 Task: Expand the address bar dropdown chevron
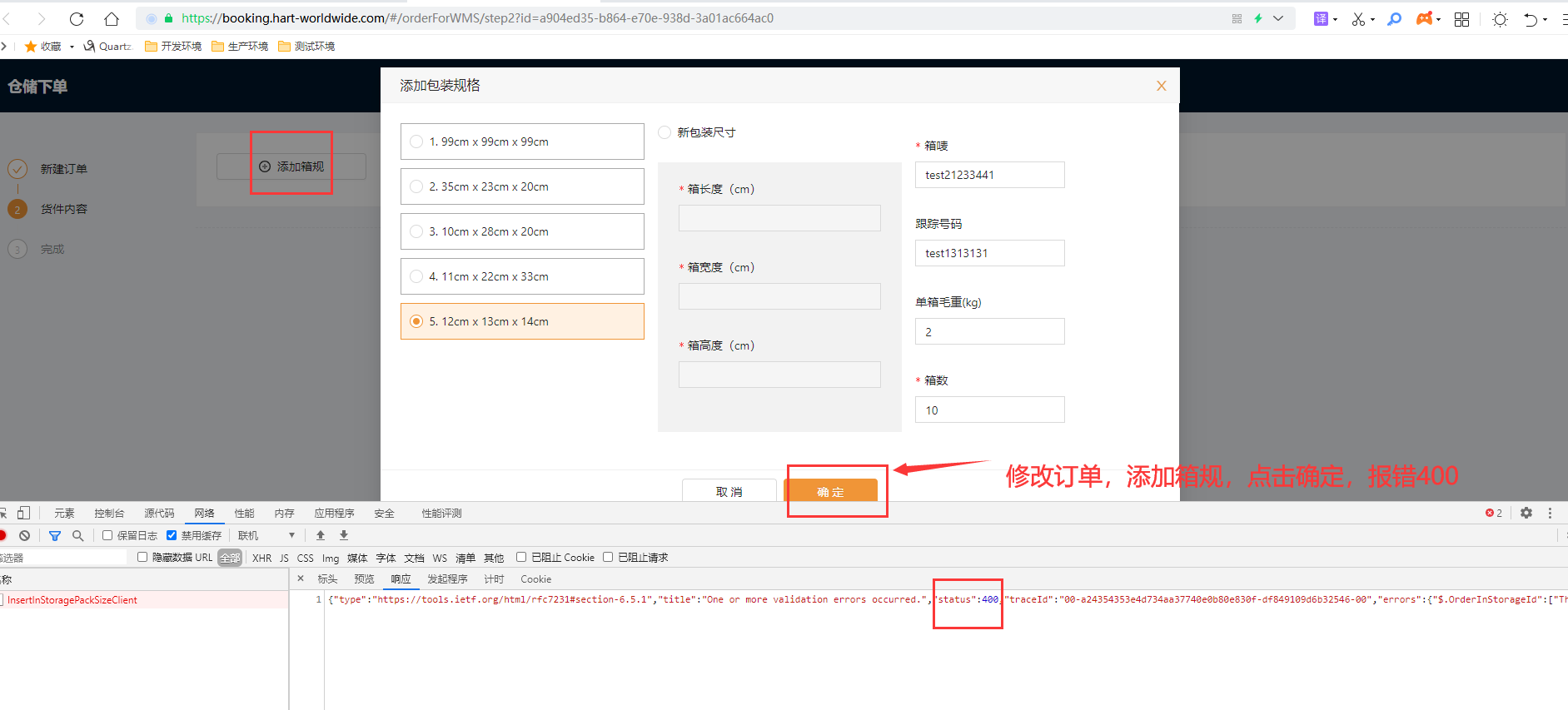1278,18
